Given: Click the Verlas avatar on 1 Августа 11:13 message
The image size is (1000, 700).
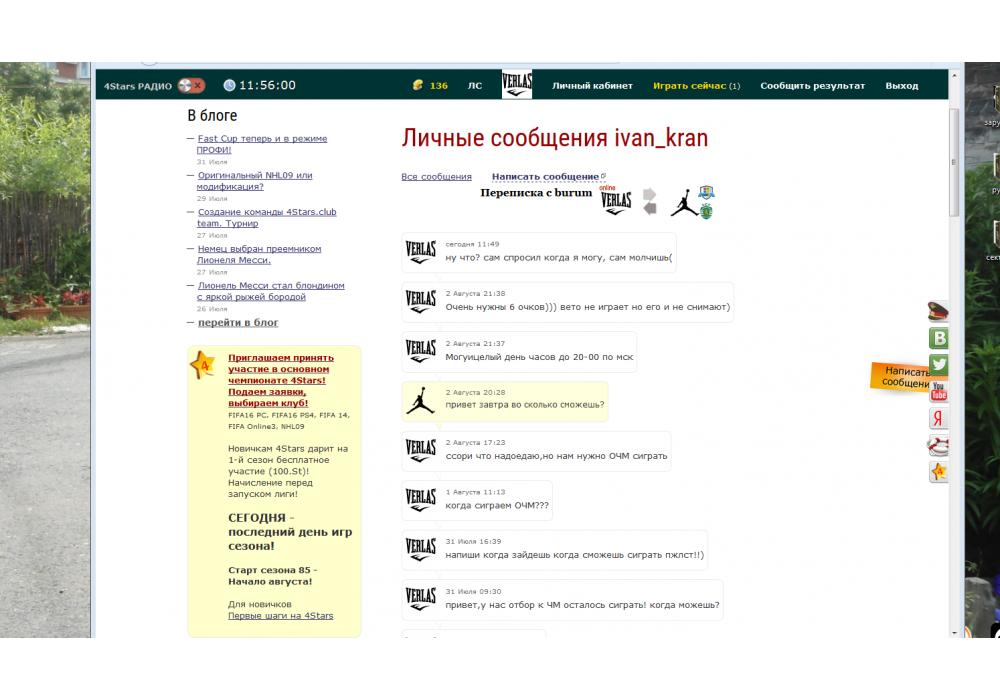Looking at the screenshot, I should (421, 500).
